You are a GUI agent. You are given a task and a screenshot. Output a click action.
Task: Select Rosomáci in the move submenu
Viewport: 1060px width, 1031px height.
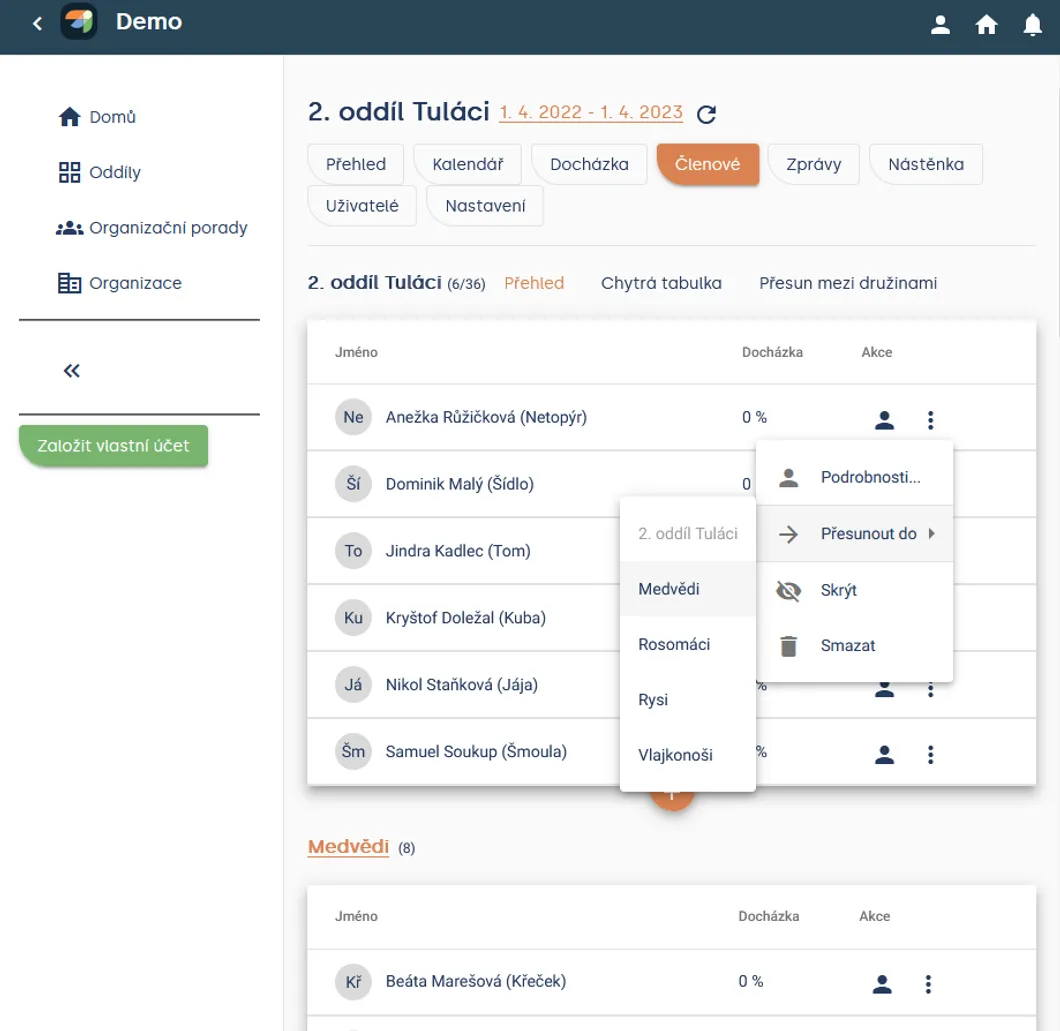tap(687, 644)
